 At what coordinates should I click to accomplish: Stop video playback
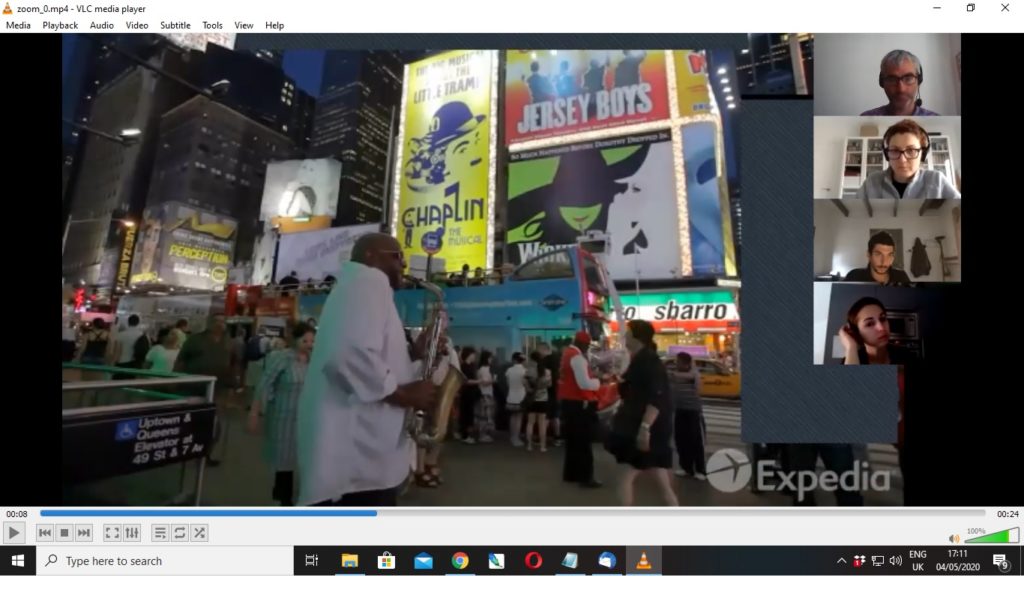(64, 533)
